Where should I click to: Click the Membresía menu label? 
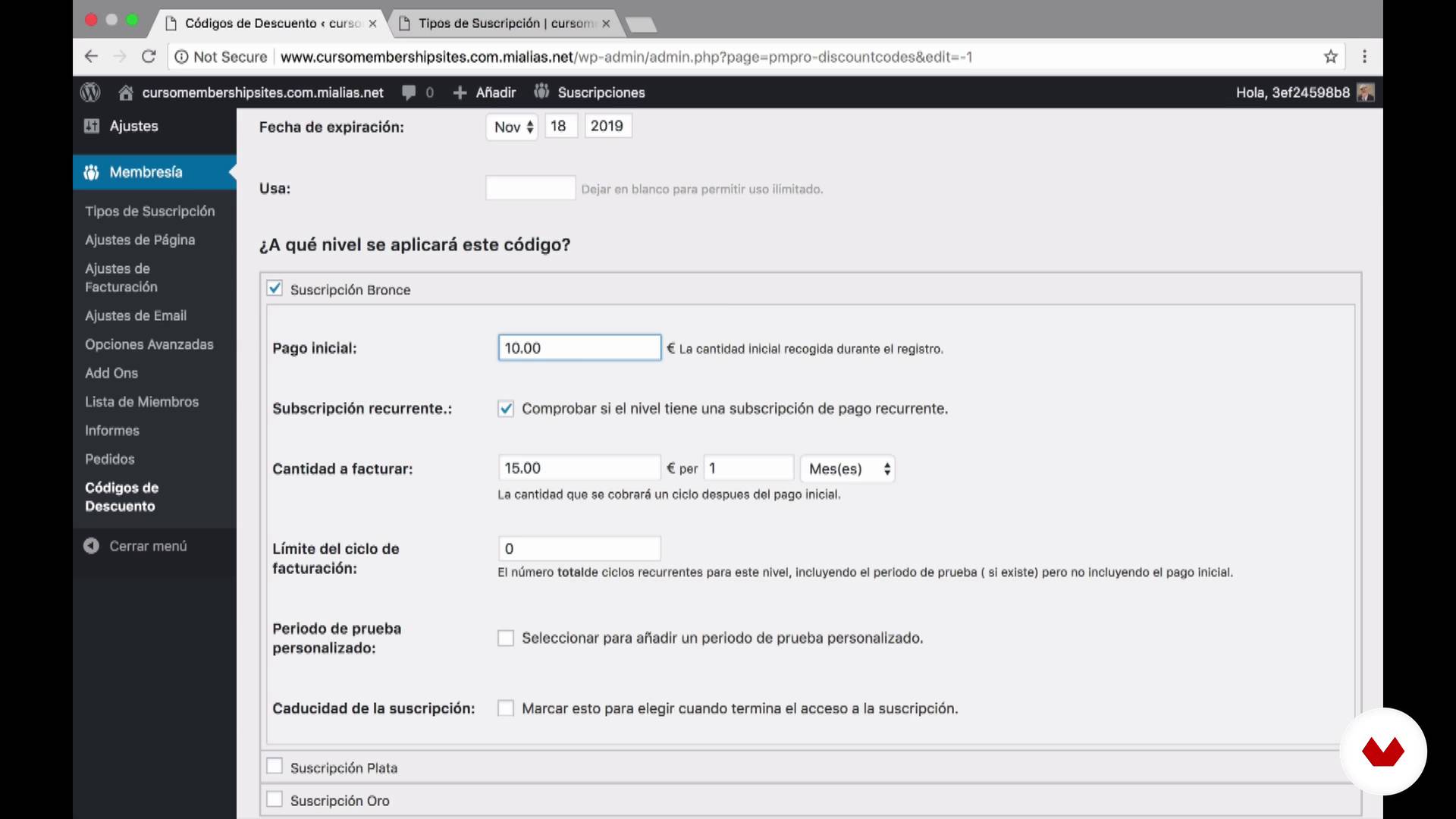[x=146, y=172]
